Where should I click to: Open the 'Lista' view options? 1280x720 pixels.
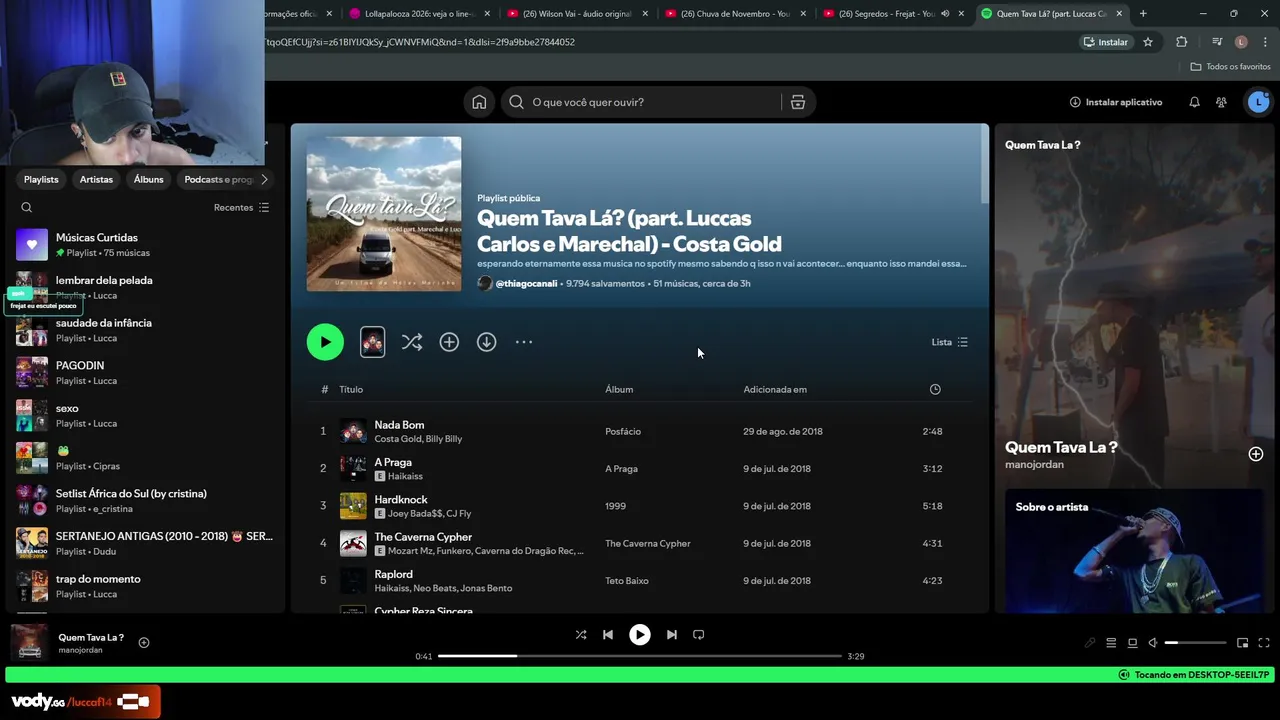pos(950,342)
